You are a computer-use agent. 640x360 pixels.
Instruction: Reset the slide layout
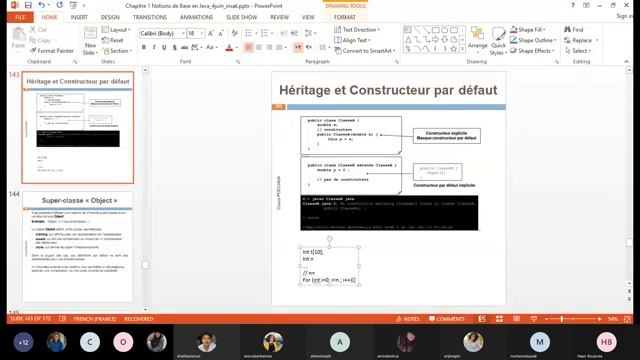coord(113,40)
